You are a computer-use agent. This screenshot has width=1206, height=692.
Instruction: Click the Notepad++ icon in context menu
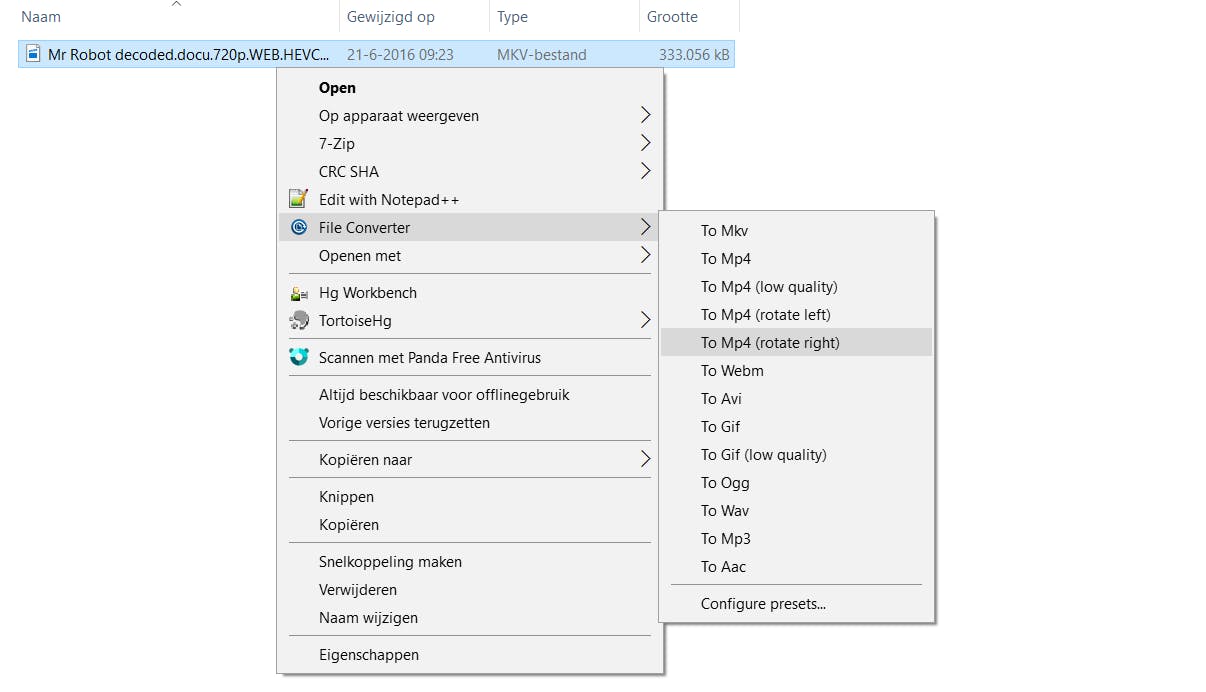[298, 199]
